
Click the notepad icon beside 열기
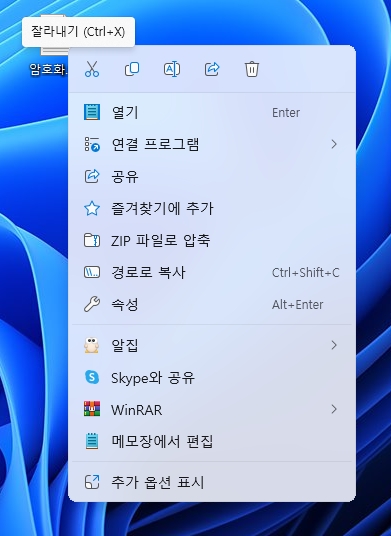pyautogui.click(x=92, y=112)
